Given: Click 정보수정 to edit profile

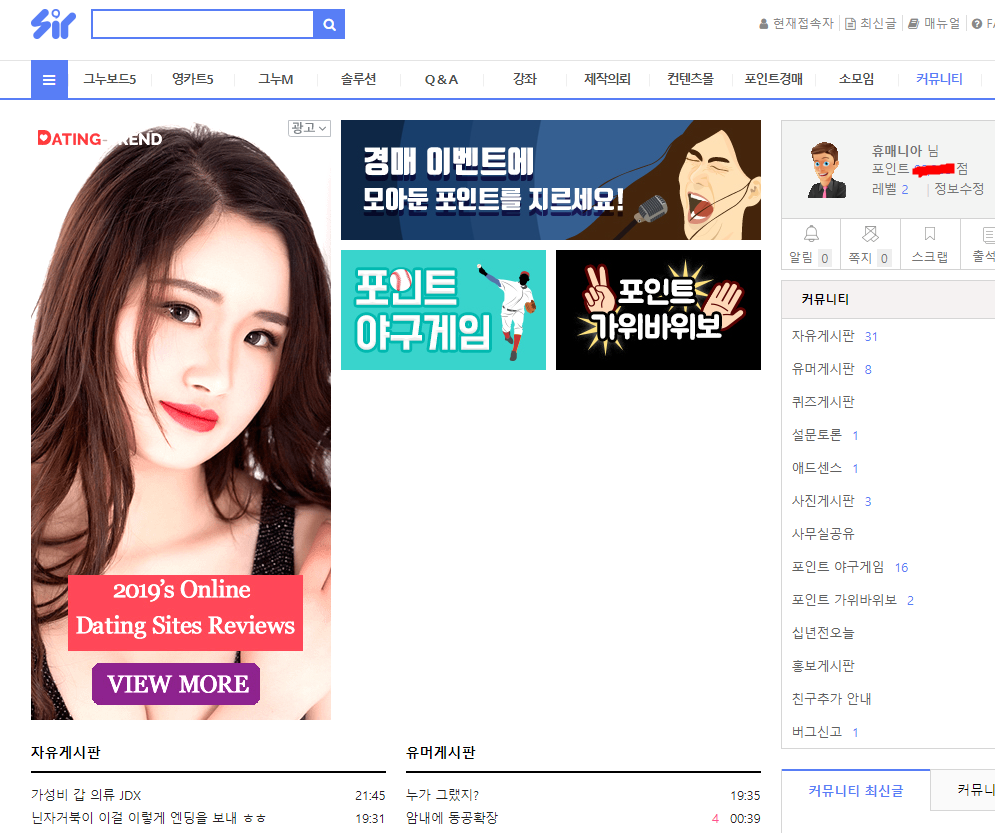Looking at the screenshot, I should [x=958, y=189].
